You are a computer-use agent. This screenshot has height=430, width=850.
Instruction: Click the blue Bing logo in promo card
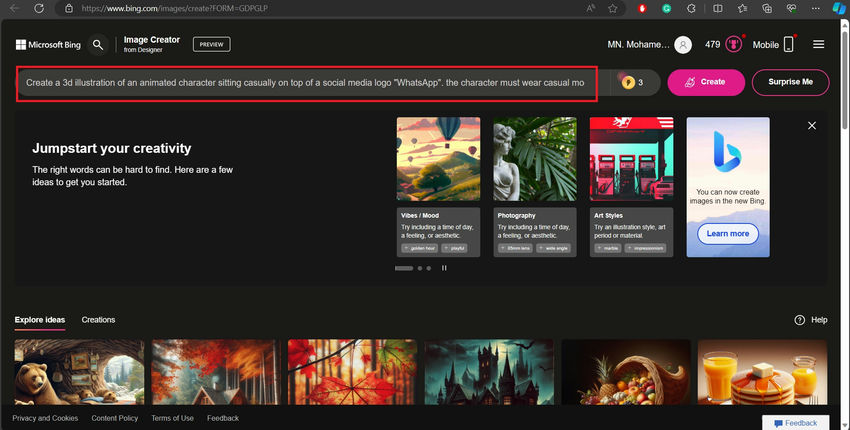(727, 152)
